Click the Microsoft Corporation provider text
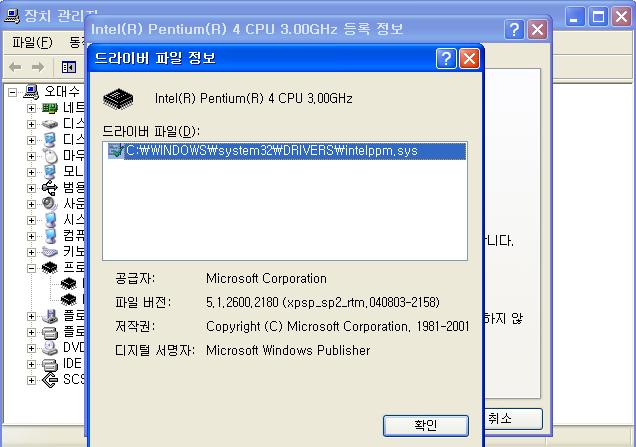 (x=266, y=279)
